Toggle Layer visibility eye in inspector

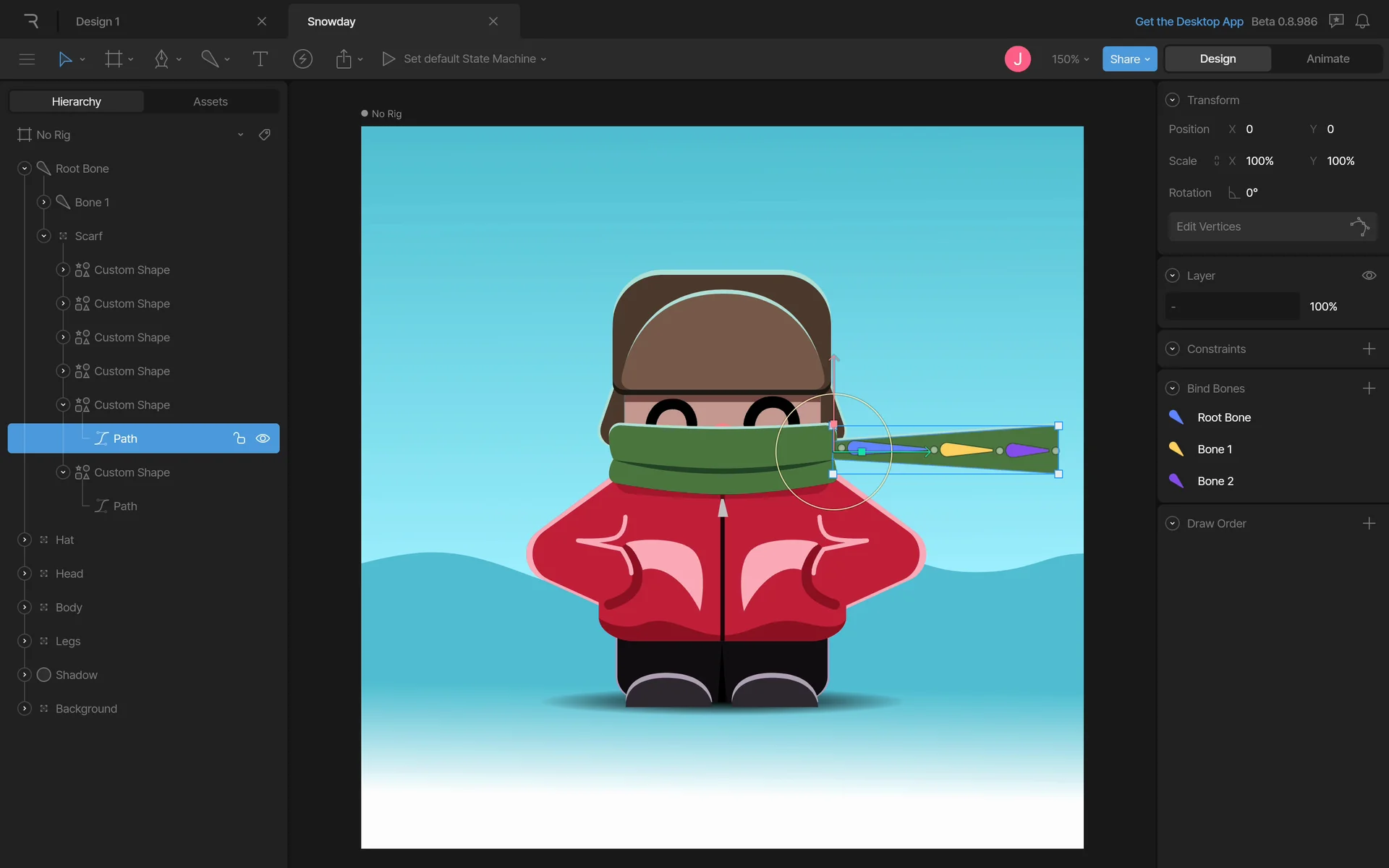(1369, 276)
